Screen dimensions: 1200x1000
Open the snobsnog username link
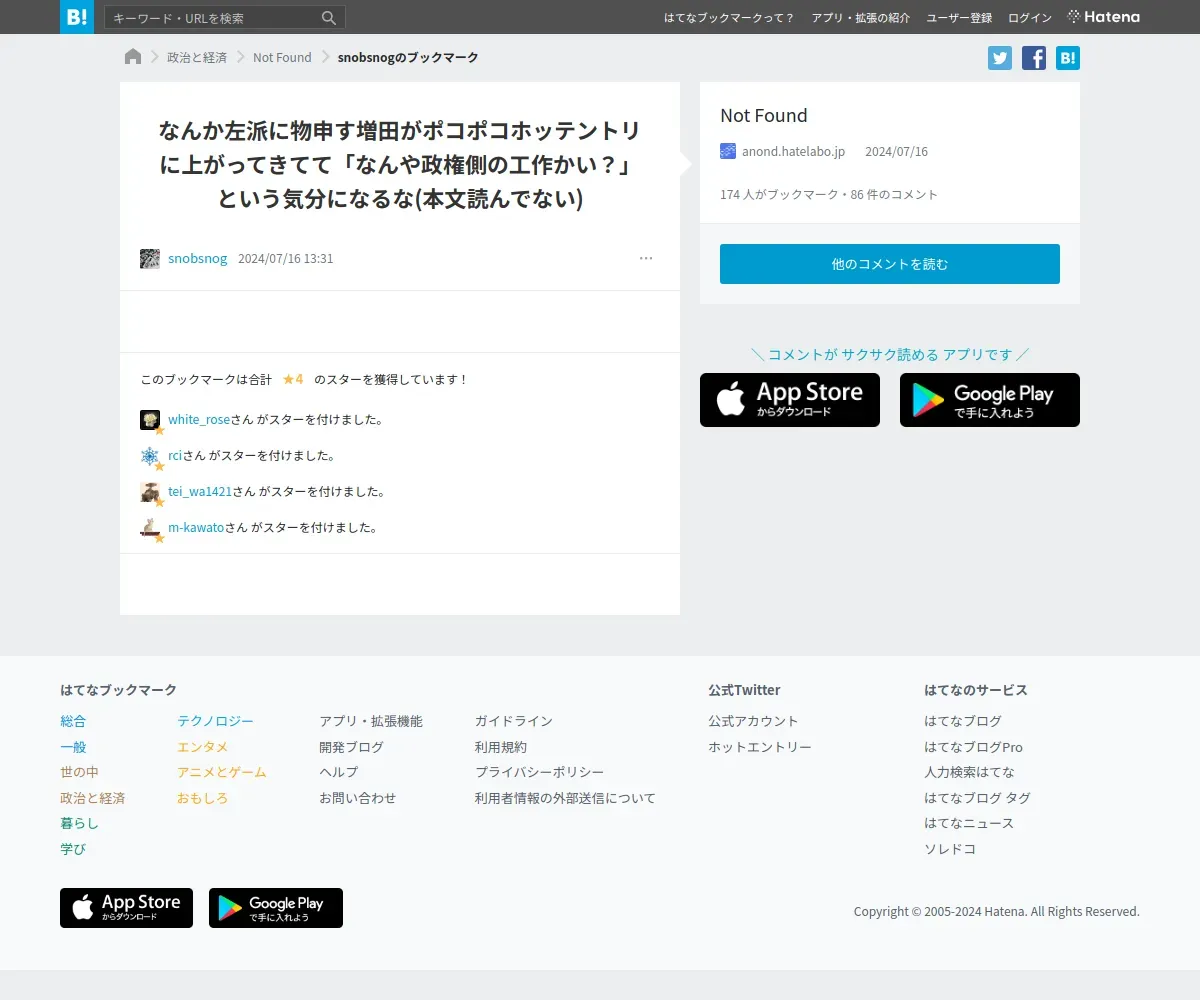(x=198, y=259)
